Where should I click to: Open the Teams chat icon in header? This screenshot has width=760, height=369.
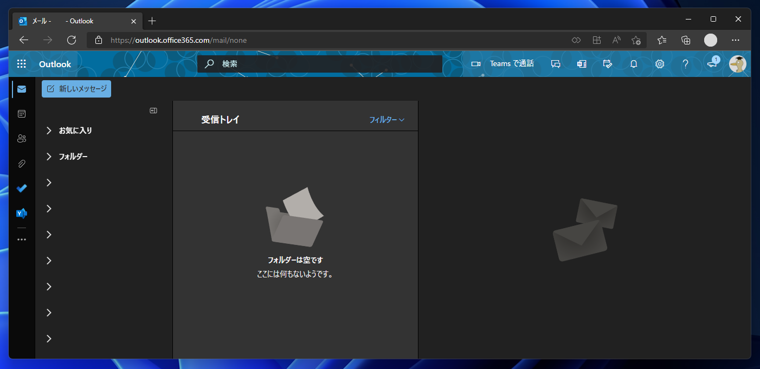coord(555,64)
